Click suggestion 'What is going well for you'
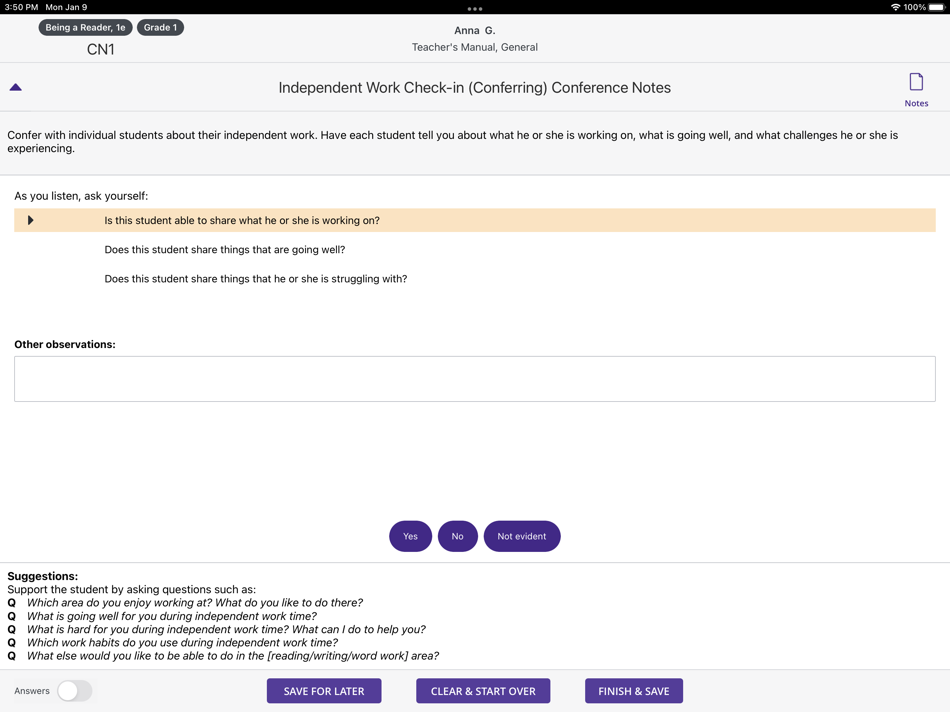Viewport: 950px width, 712px height. (172, 616)
